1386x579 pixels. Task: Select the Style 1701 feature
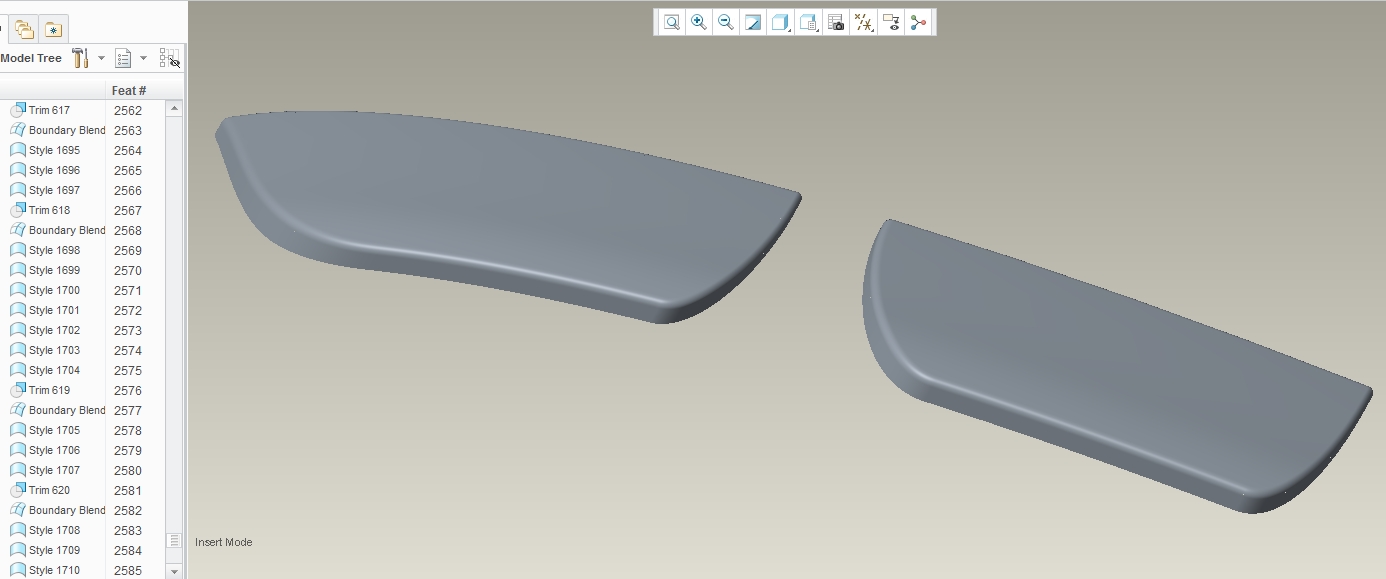(54, 310)
